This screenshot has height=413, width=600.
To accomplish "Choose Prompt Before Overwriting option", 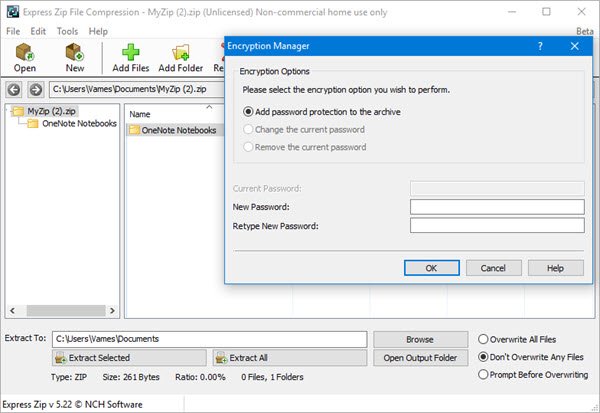I will [x=533, y=375].
